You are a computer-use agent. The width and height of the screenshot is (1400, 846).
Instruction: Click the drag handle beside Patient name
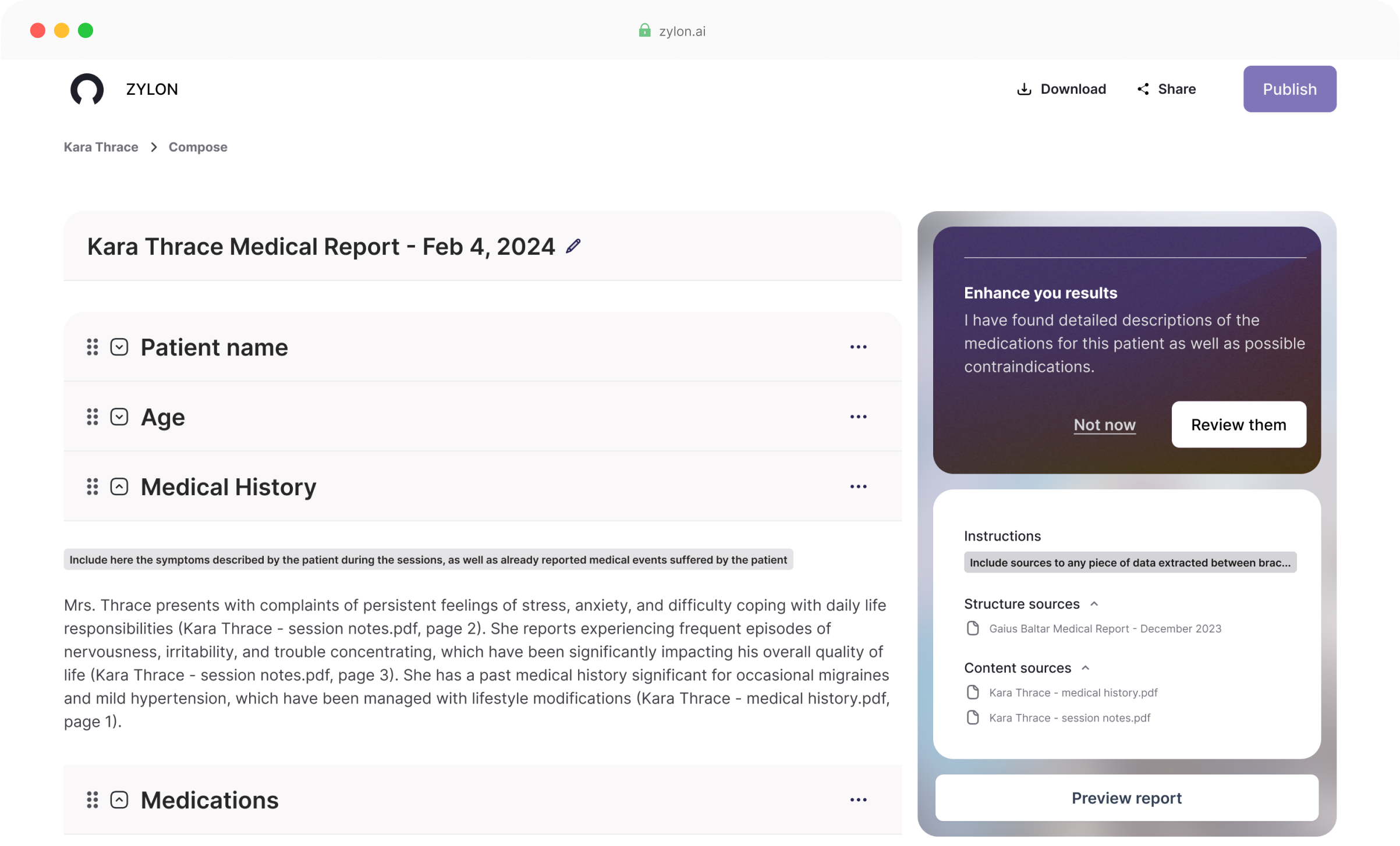coord(92,347)
